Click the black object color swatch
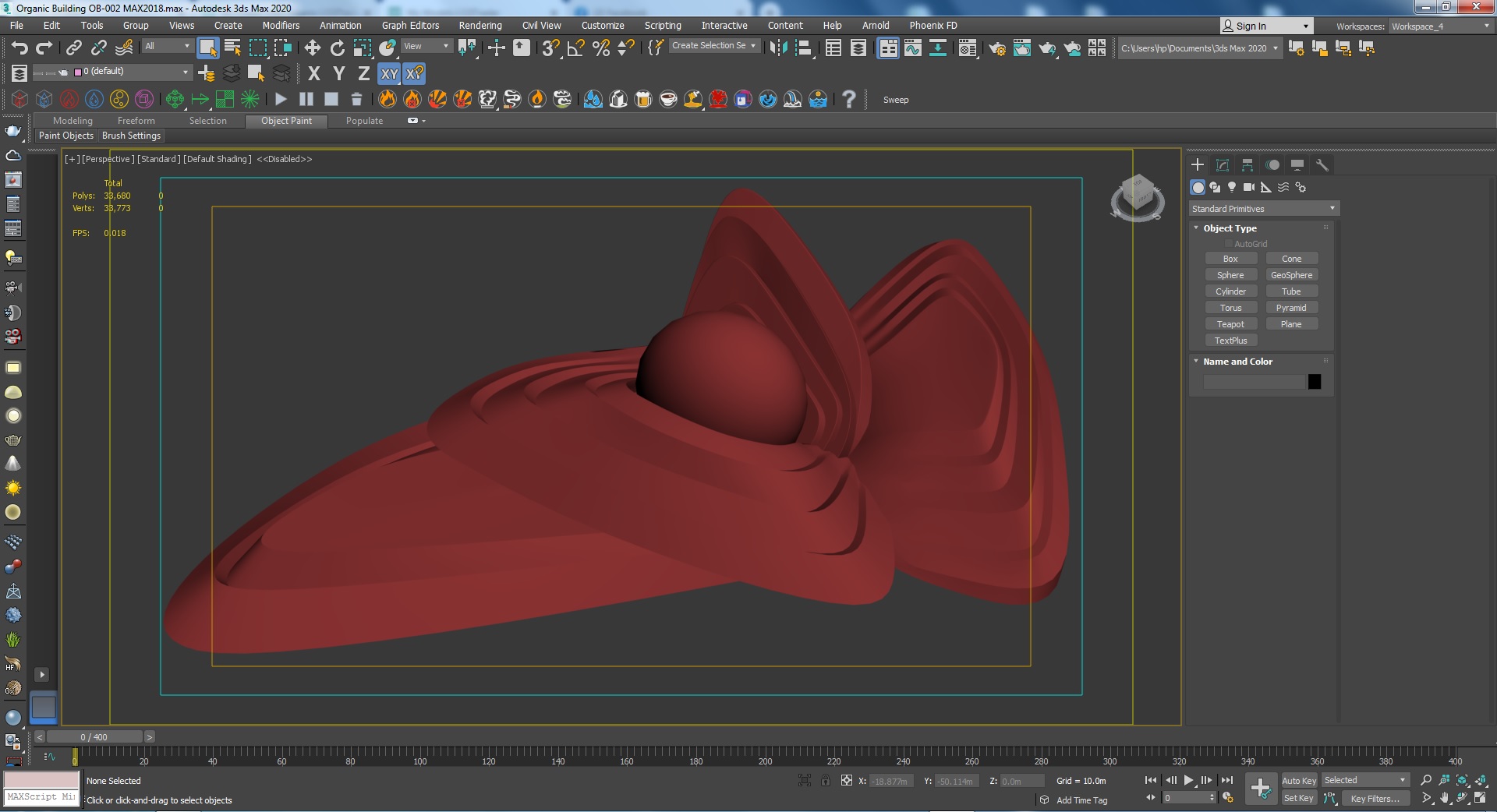The image size is (1497, 812). 1315,382
